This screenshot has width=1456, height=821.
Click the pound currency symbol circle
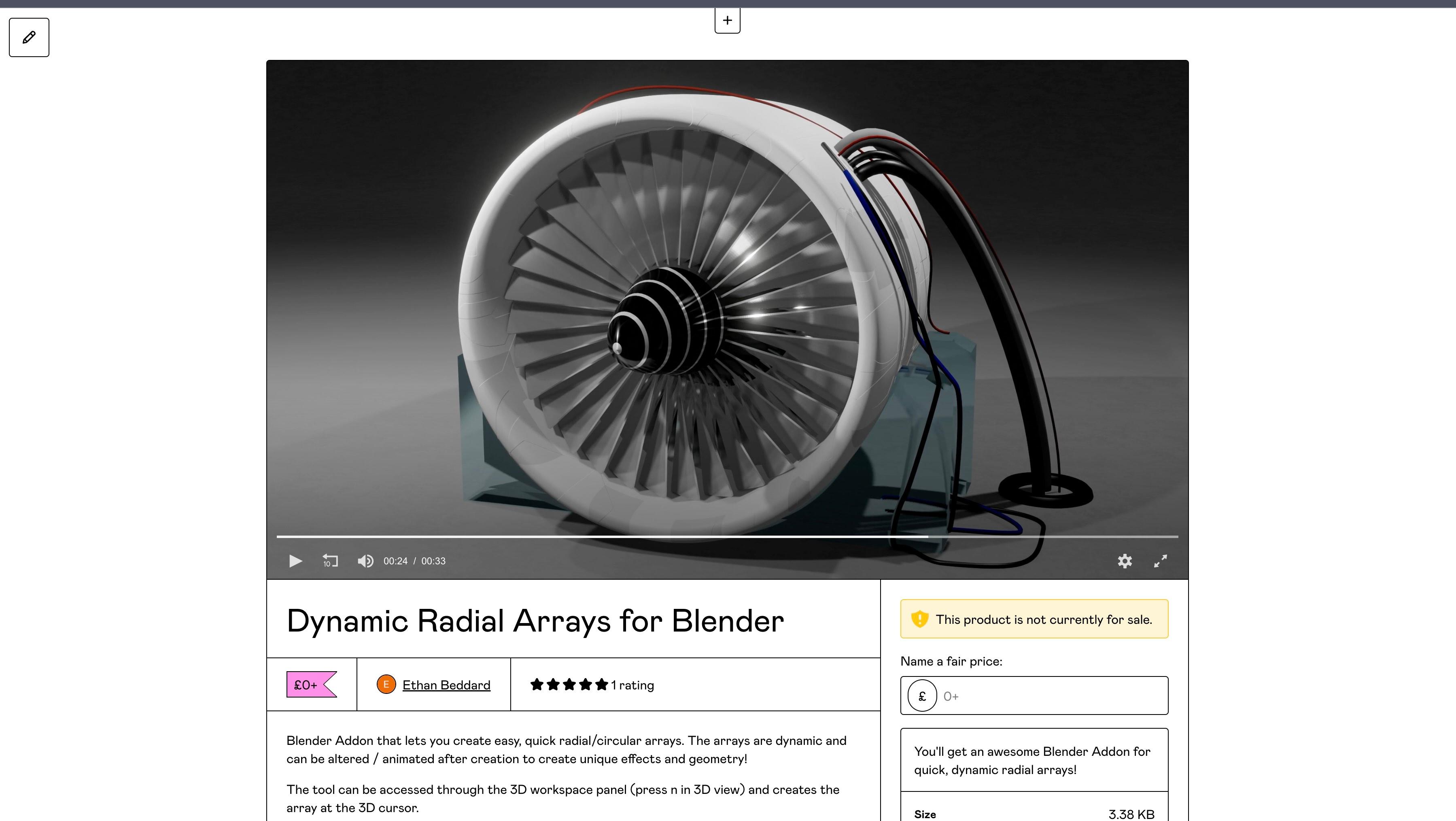point(922,696)
